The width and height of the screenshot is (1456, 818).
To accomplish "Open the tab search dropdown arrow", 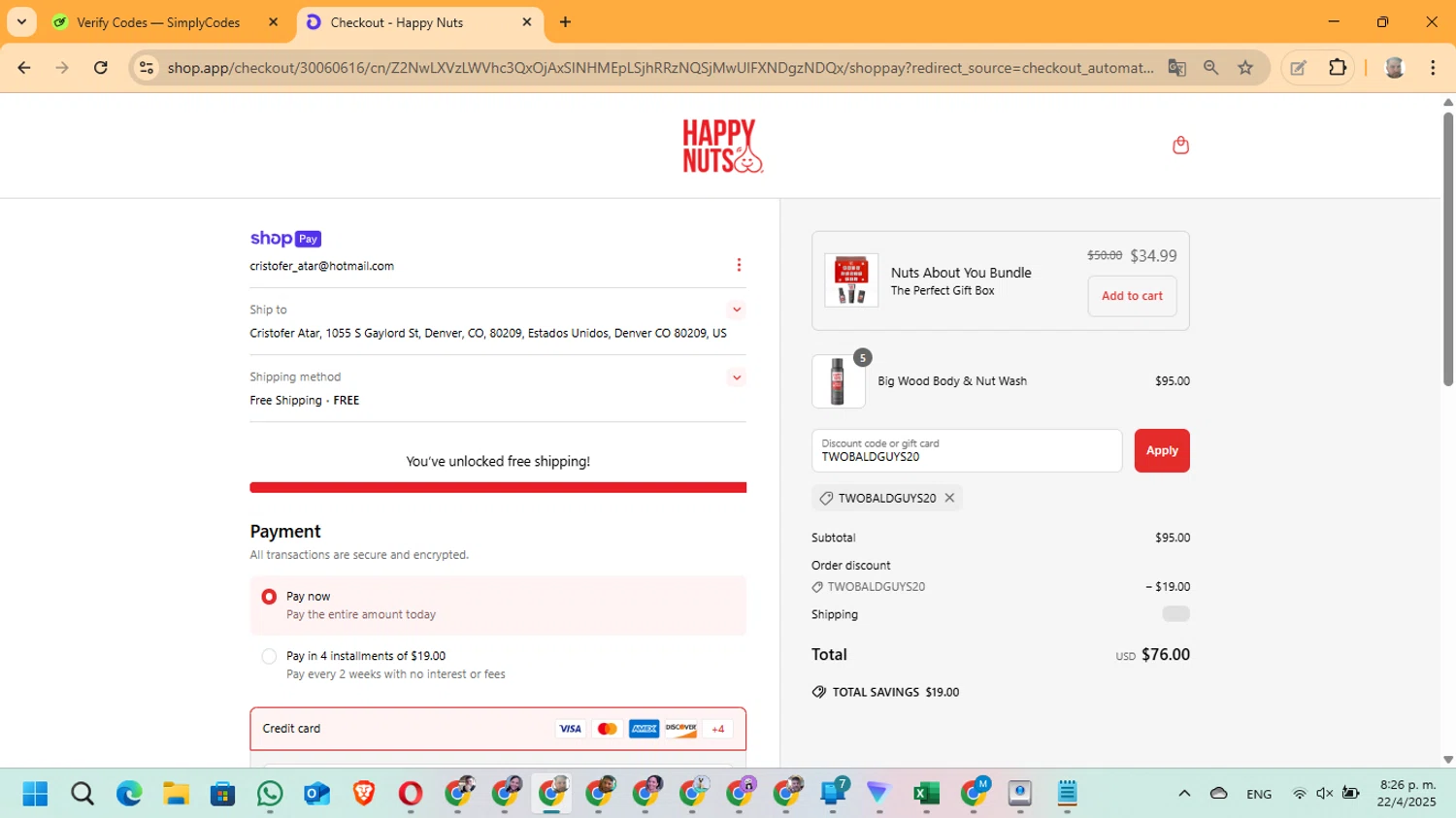I will [x=21, y=22].
